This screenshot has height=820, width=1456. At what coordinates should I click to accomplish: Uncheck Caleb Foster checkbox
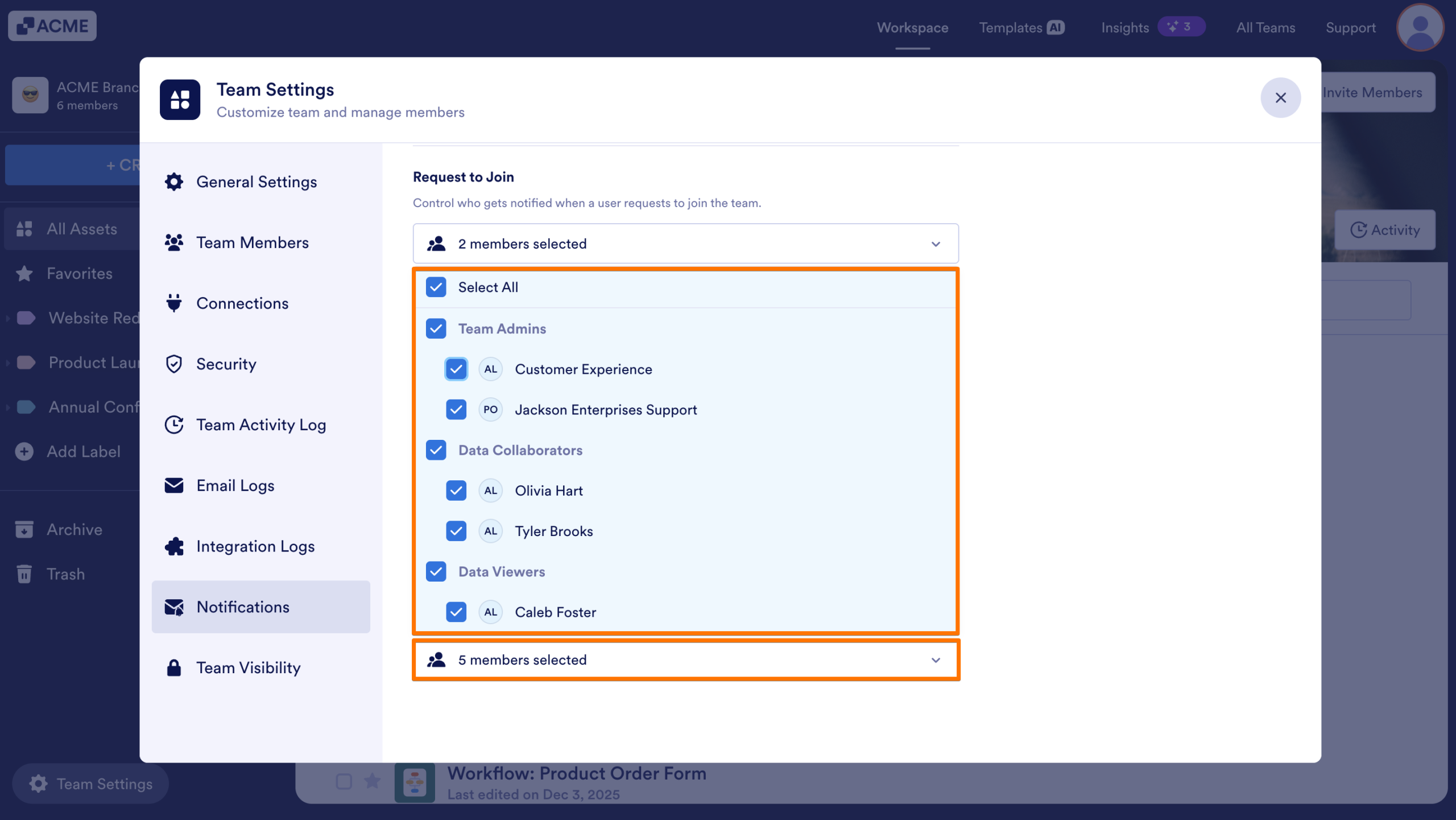(456, 612)
